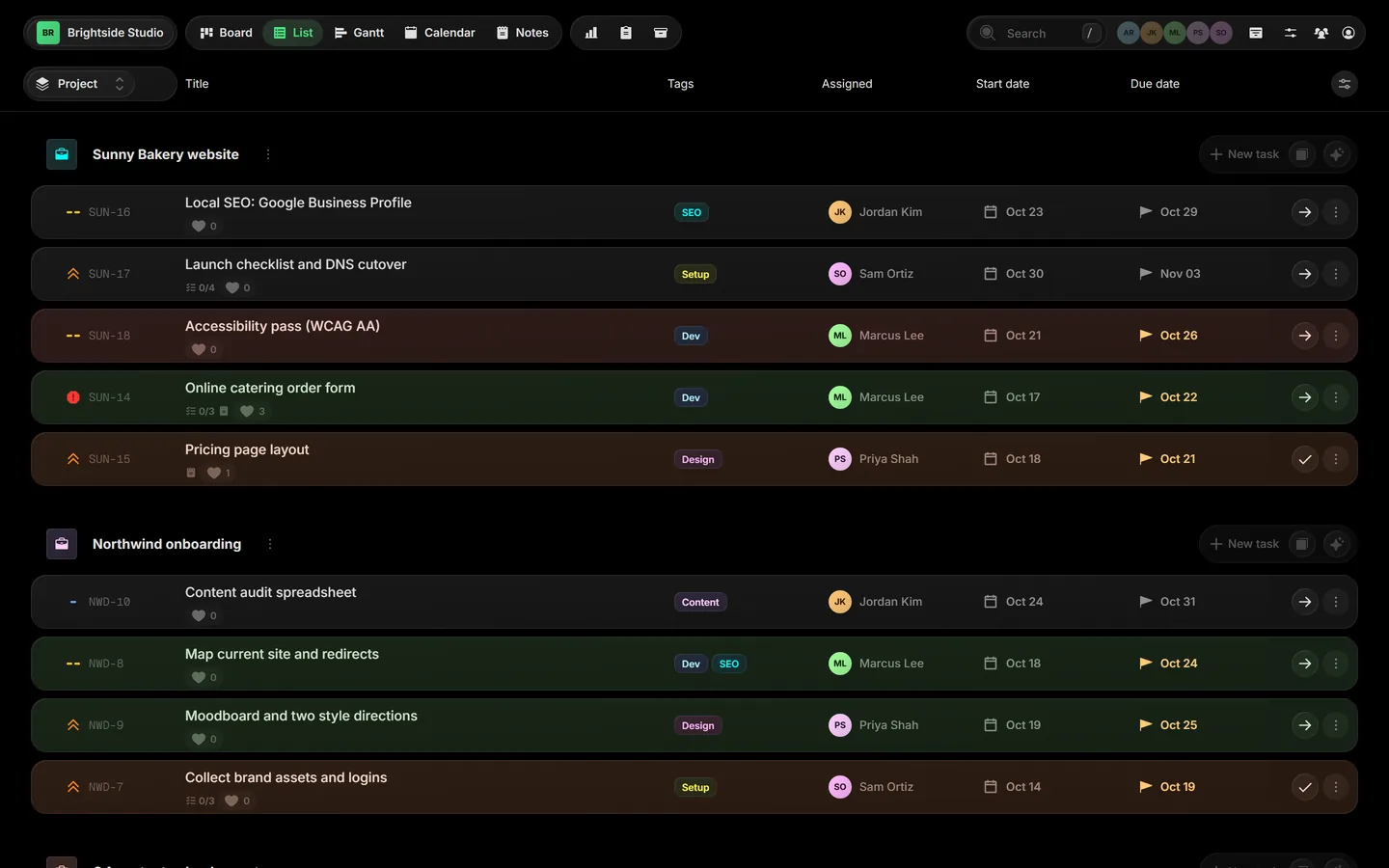Click the square icon beside Northwind New task
The width and height of the screenshot is (1389, 868).
point(1302,544)
